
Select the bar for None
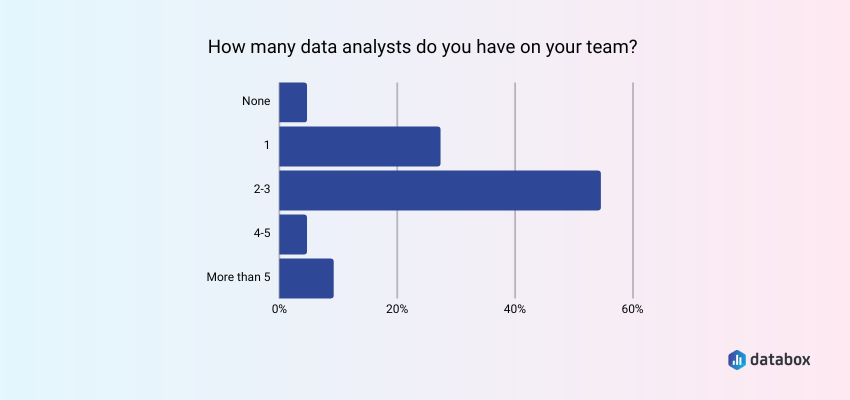[293, 102]
